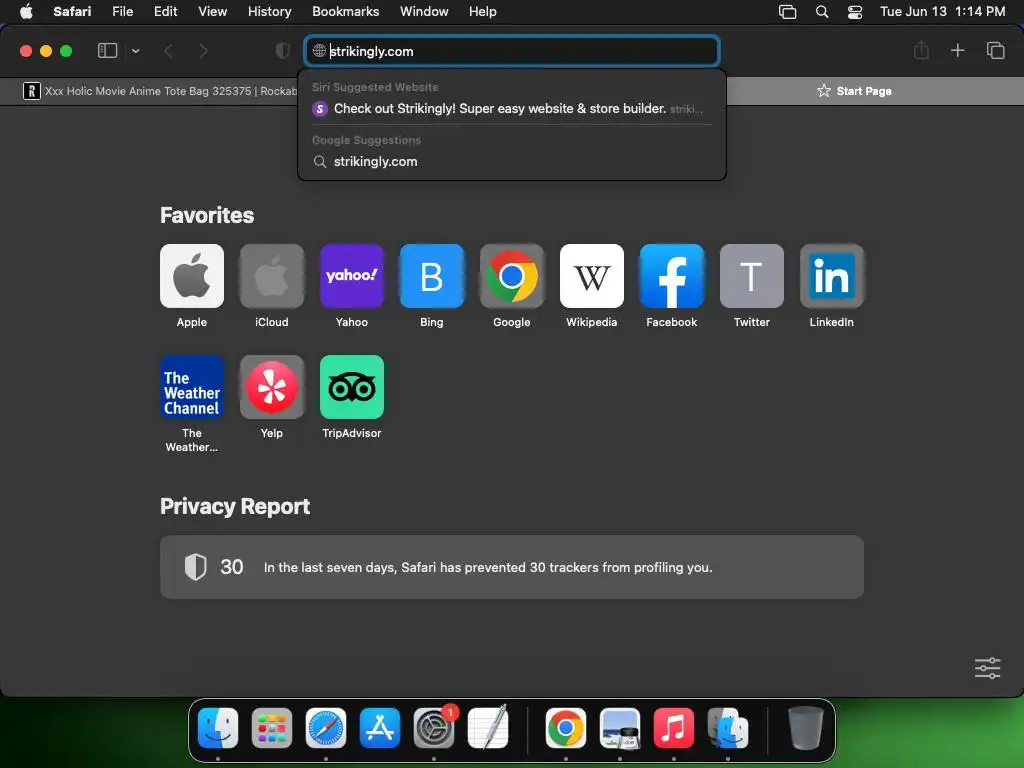Open Finder from the Dock

click(217, 728)
